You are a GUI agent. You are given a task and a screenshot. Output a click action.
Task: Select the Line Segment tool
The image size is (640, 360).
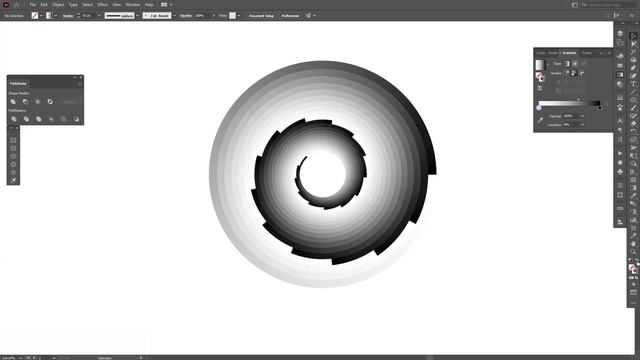(x=633, y=92)
